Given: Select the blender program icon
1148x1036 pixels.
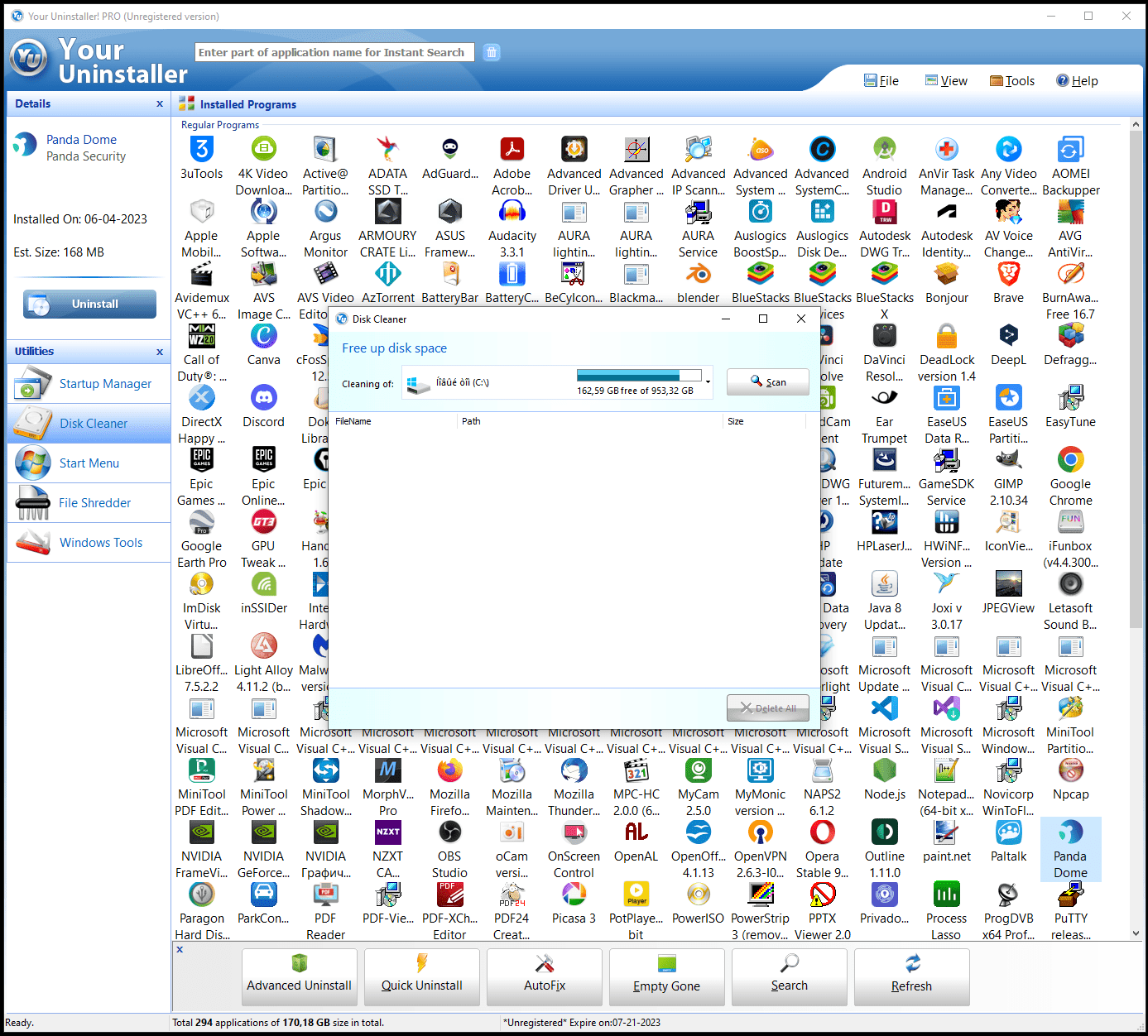Looking at the screenshot, I should (699, 274).
